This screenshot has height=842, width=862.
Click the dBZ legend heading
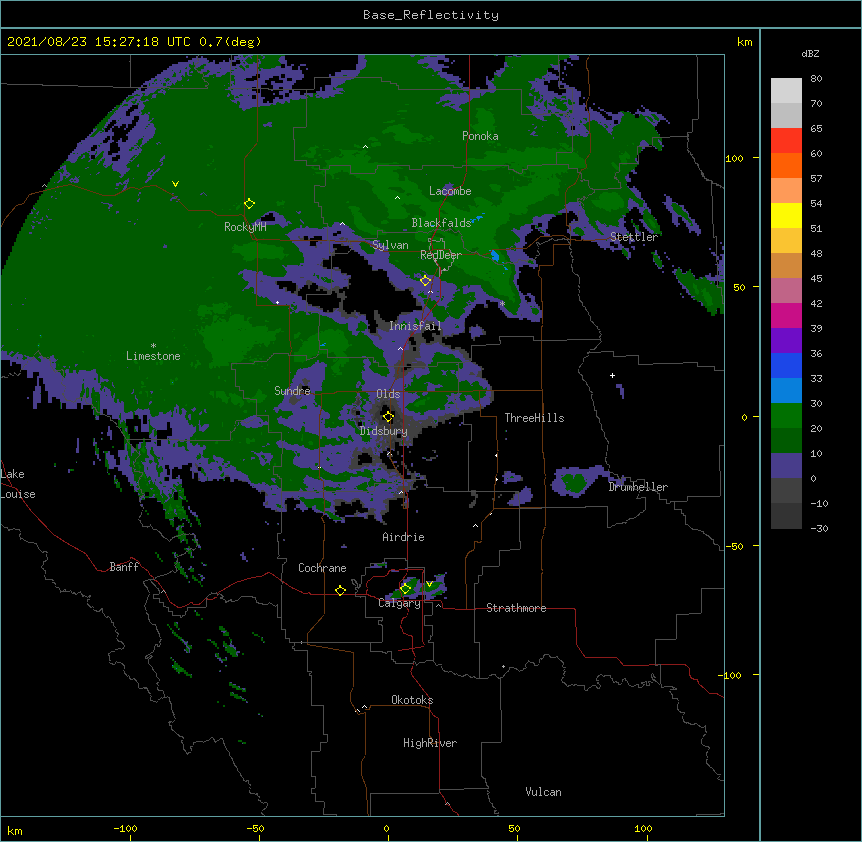point(810,54)
